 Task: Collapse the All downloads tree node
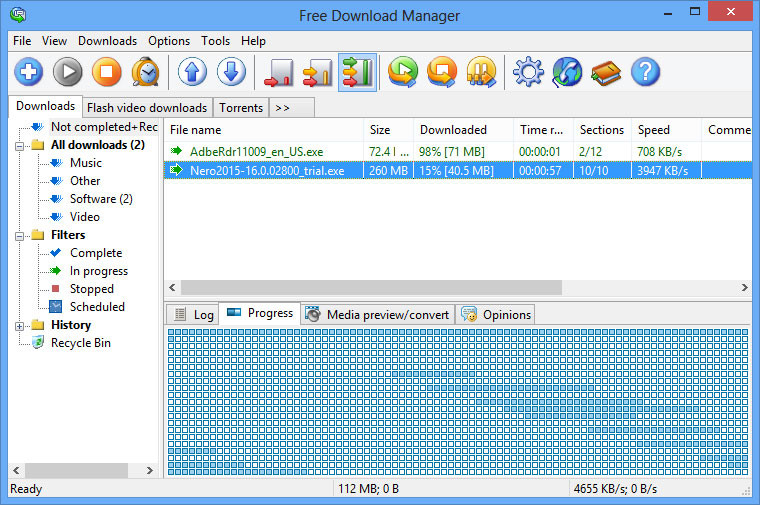[x=19, y=146]
